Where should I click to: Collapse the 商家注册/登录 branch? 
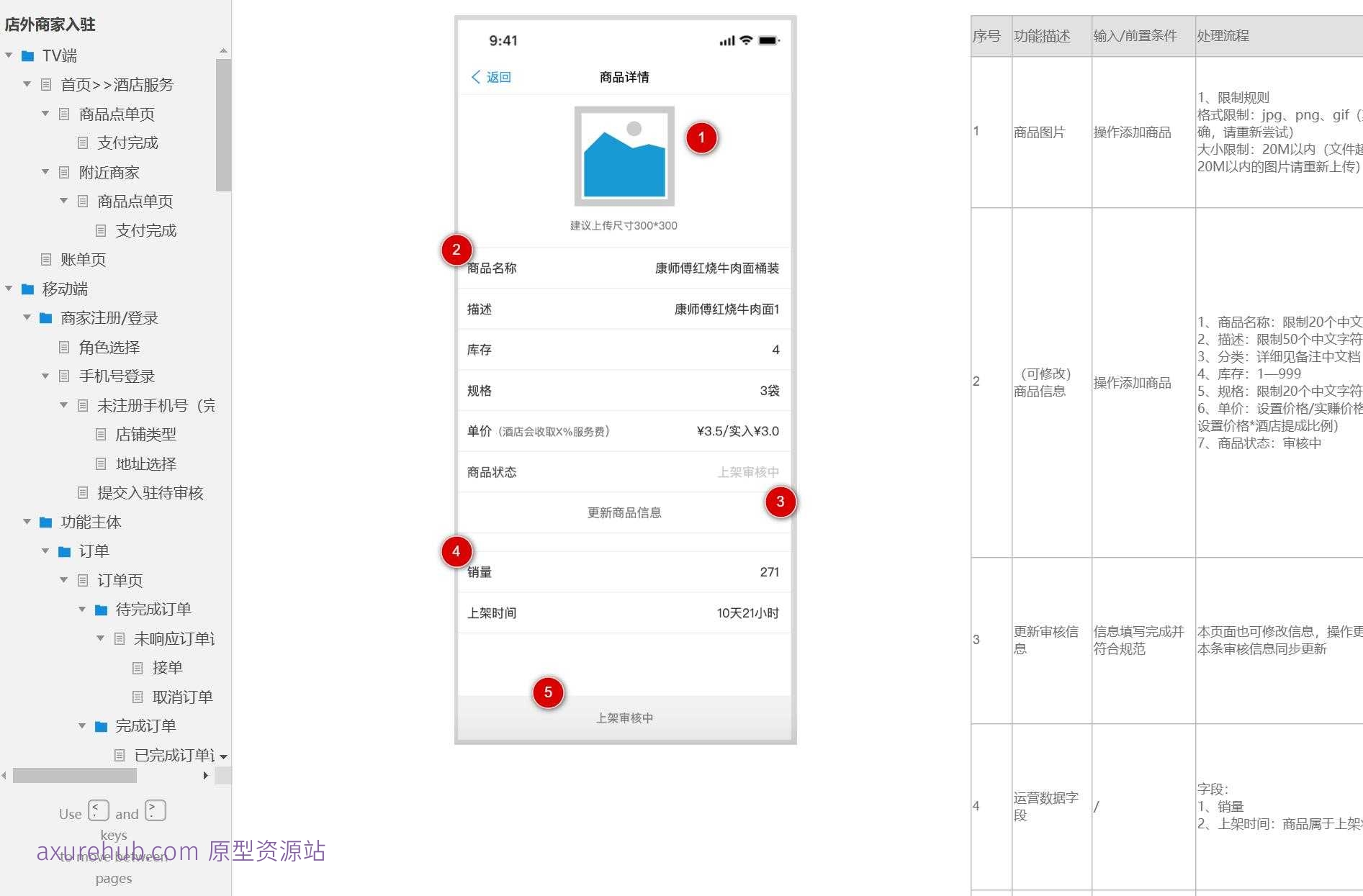pyautogui.click(x=27, y=317)
